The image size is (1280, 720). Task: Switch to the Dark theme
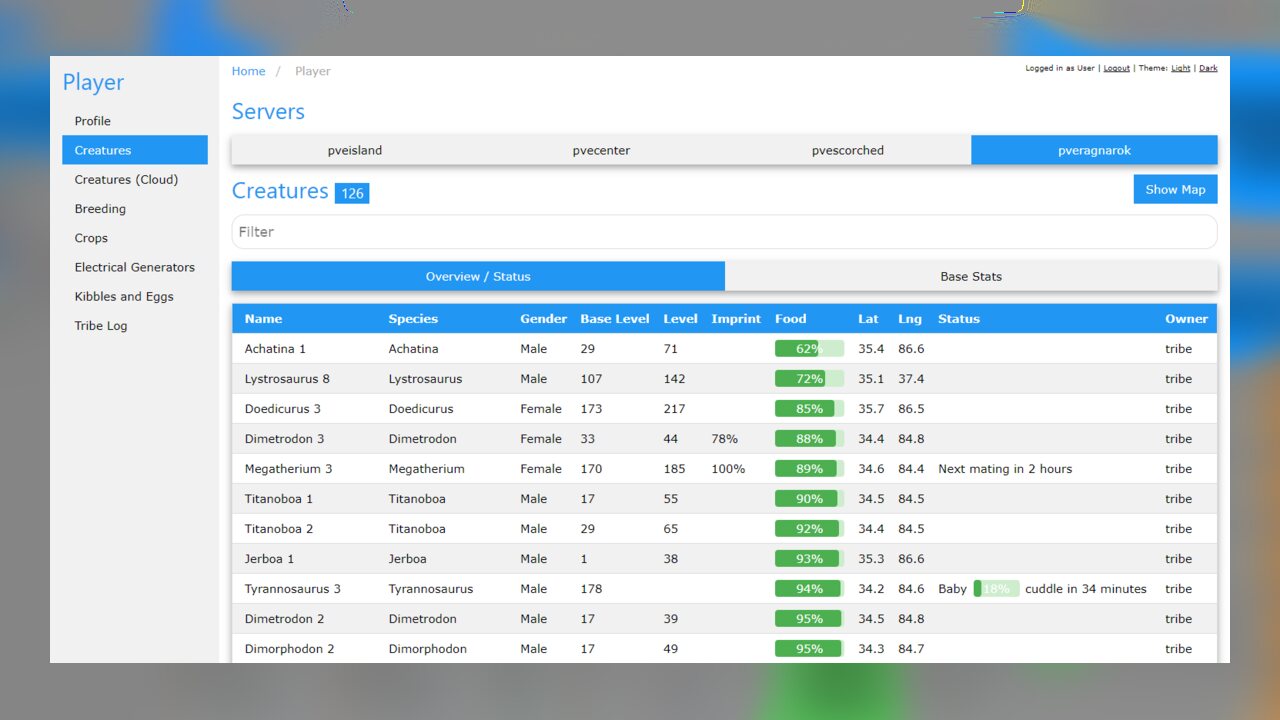click(x=1208, y=69)
